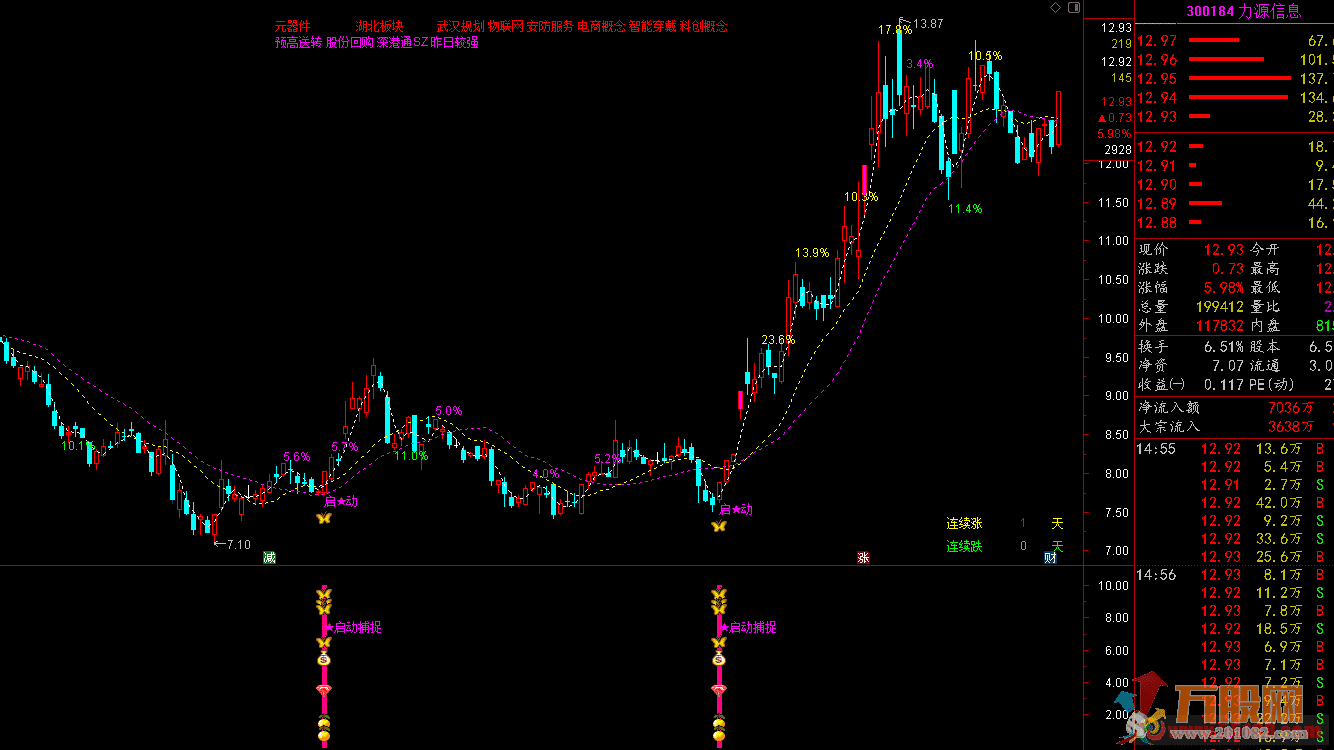Click the 13.87 high price label
1334x750 pixels.
point(928,24)
